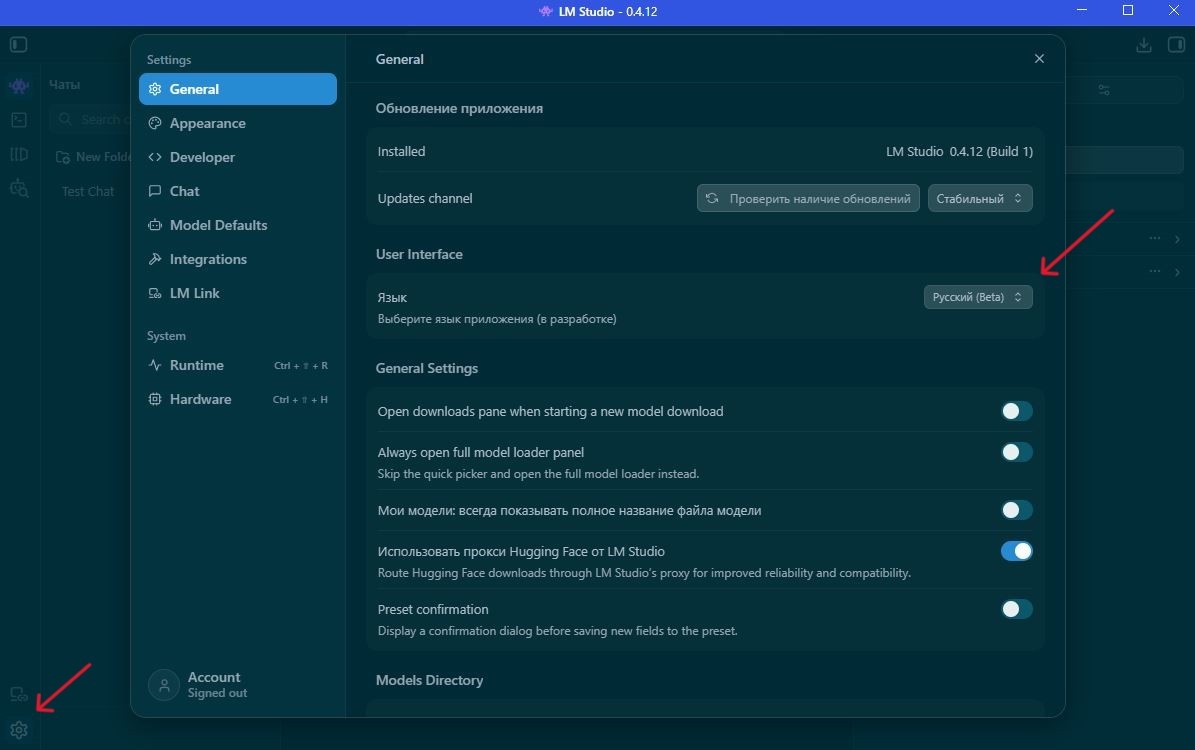Open the Стабильный updates channel dropdown

point(980,198)
